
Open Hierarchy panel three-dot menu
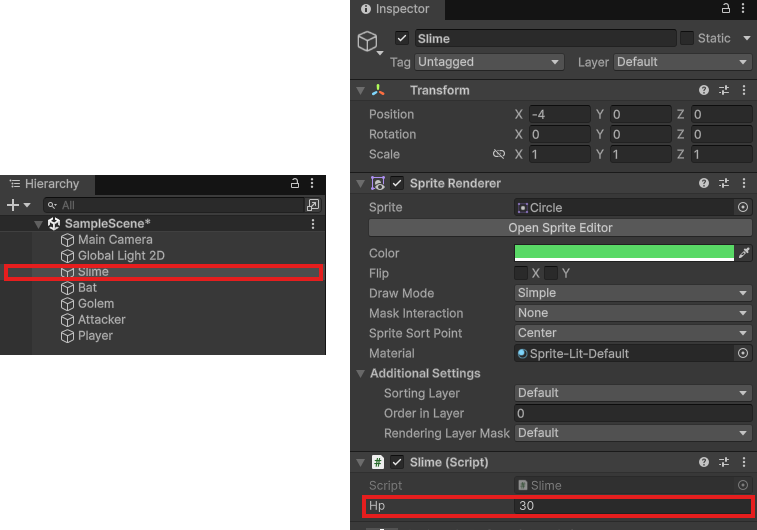(312, 183)
